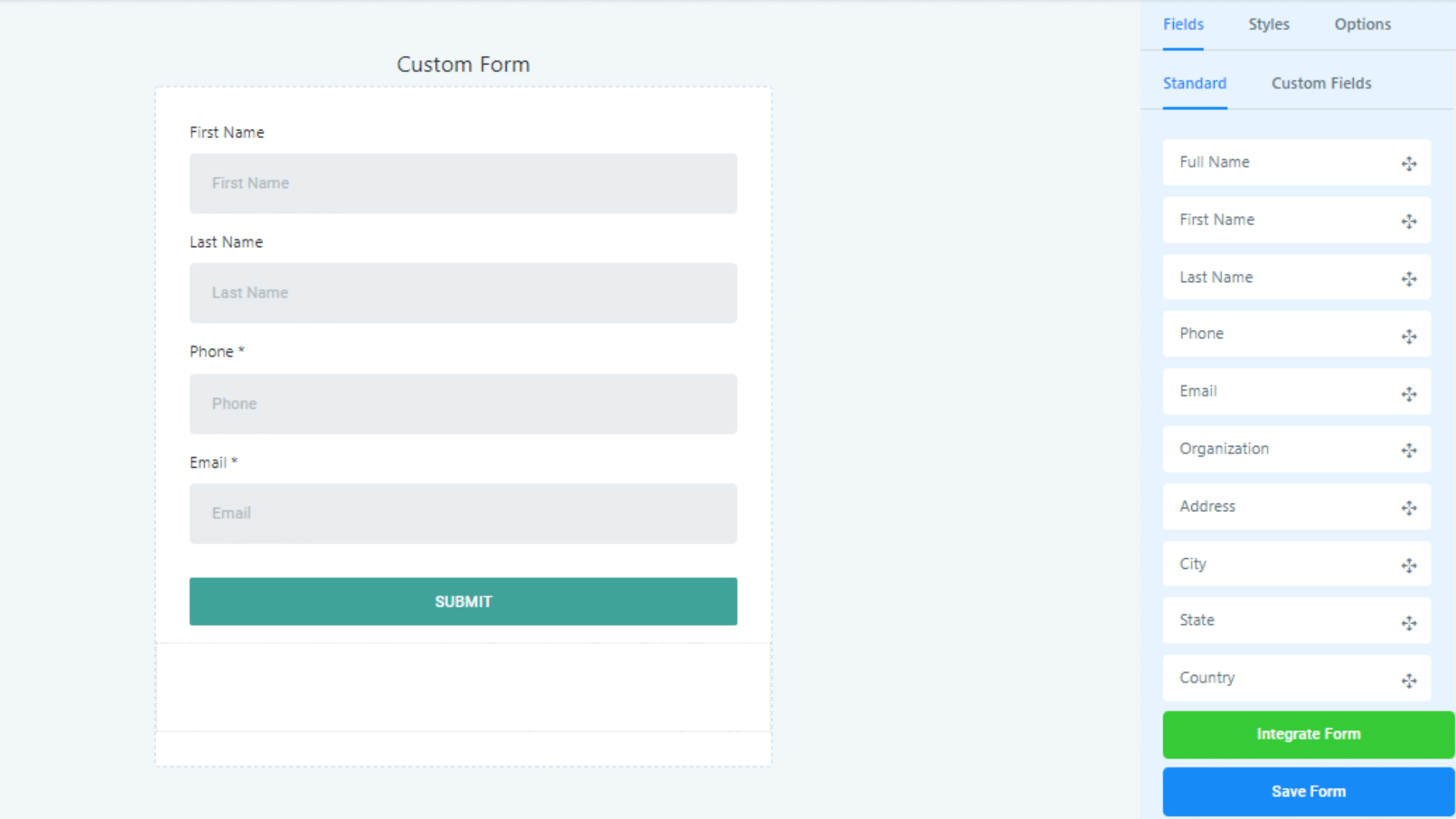Click into the First Name input box
1456x819 pixels.
click(463, 184)
